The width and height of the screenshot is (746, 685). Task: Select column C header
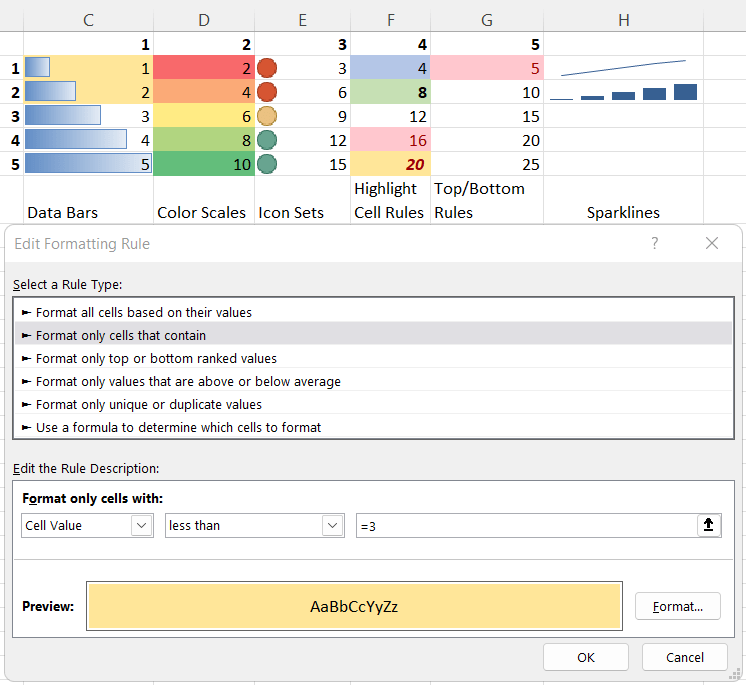click(88, 20)
